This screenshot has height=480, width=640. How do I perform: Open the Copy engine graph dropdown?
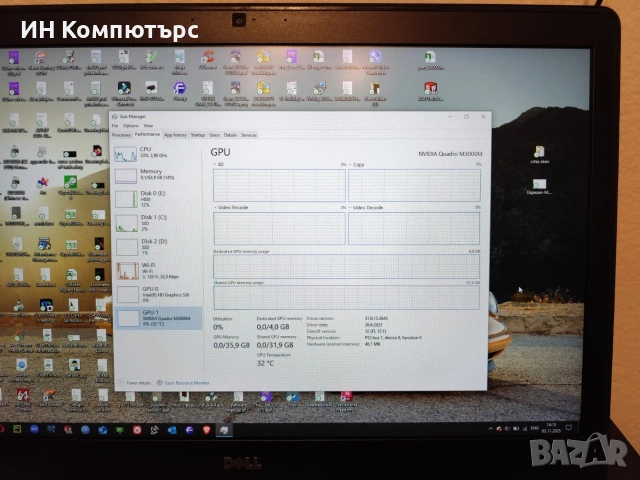(x=356, y=164)
